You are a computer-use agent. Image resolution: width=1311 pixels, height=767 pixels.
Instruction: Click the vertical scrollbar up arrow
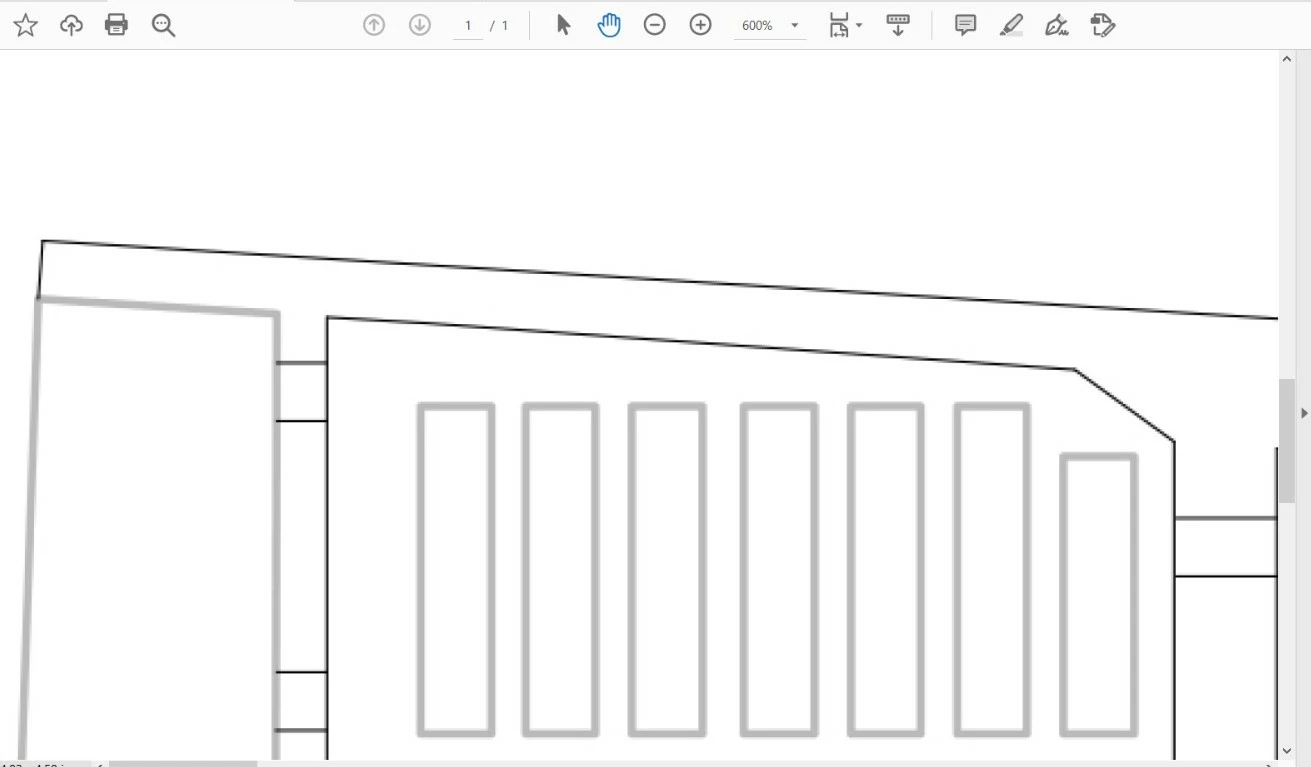coord(1287,59)
